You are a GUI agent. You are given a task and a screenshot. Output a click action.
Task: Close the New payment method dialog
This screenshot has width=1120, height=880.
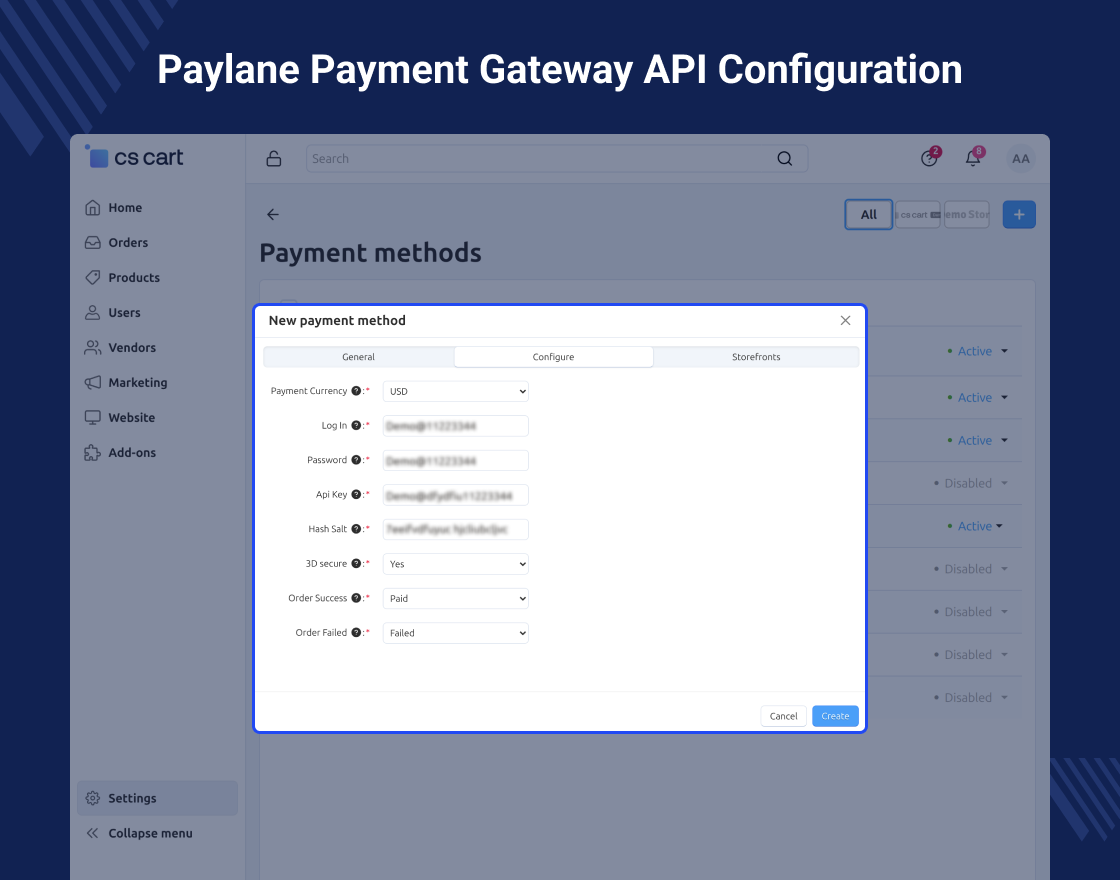point(846,321)
